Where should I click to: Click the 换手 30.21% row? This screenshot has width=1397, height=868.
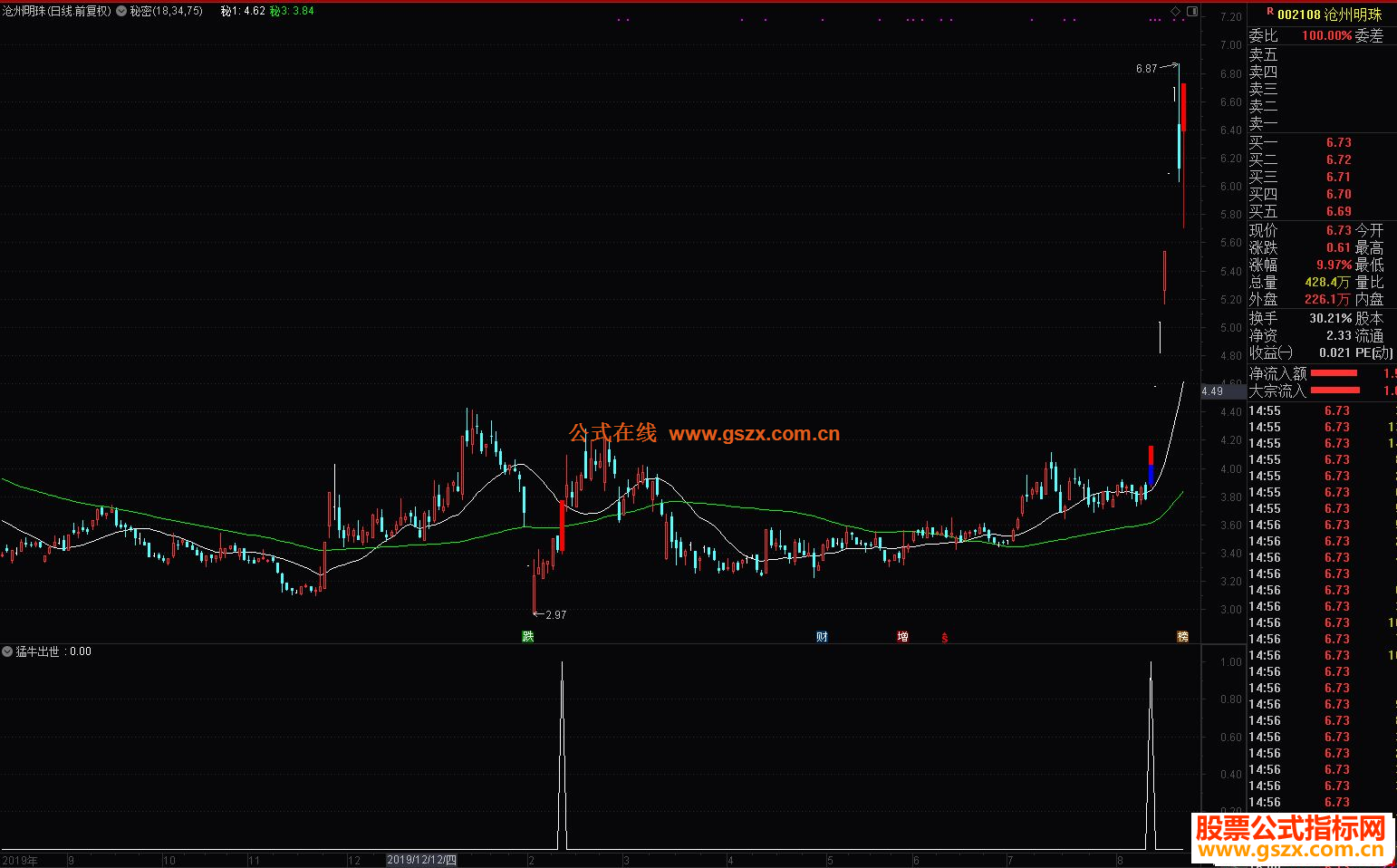click(1300, 318)
